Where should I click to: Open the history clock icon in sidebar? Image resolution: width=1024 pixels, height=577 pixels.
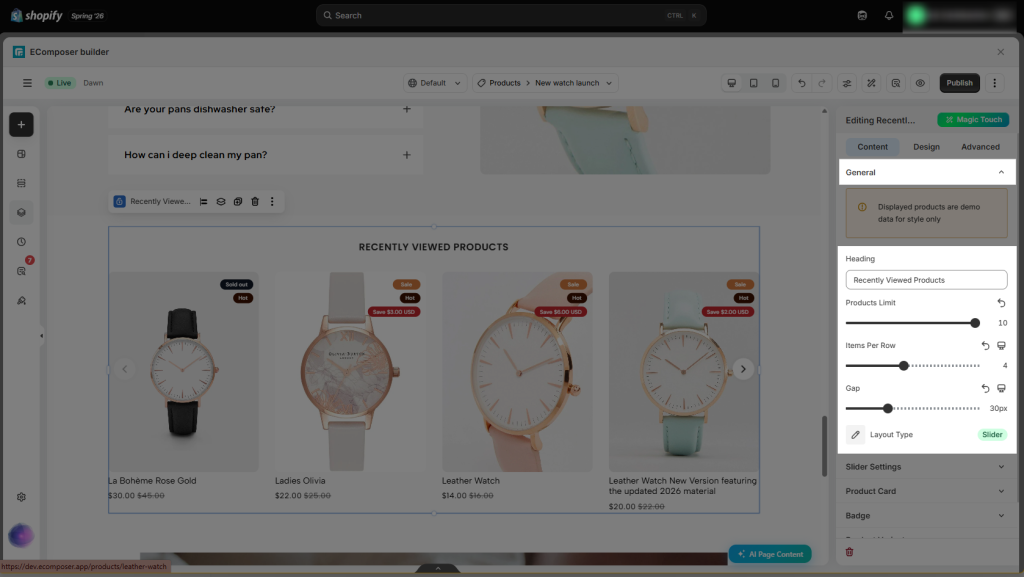point(21,242)
